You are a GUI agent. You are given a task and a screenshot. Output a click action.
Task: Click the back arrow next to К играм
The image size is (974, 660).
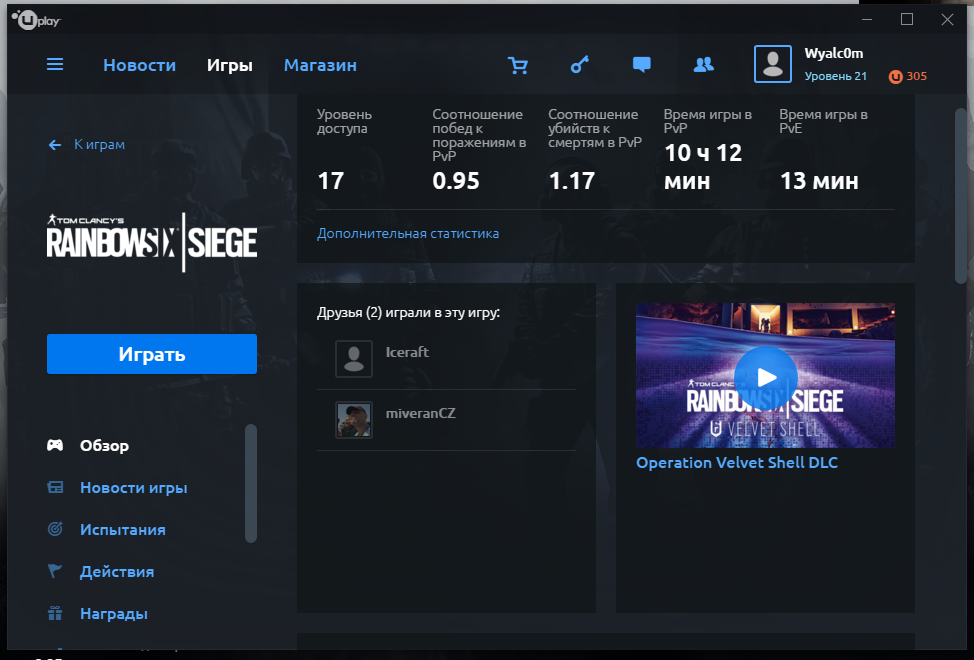coord(55,145)
